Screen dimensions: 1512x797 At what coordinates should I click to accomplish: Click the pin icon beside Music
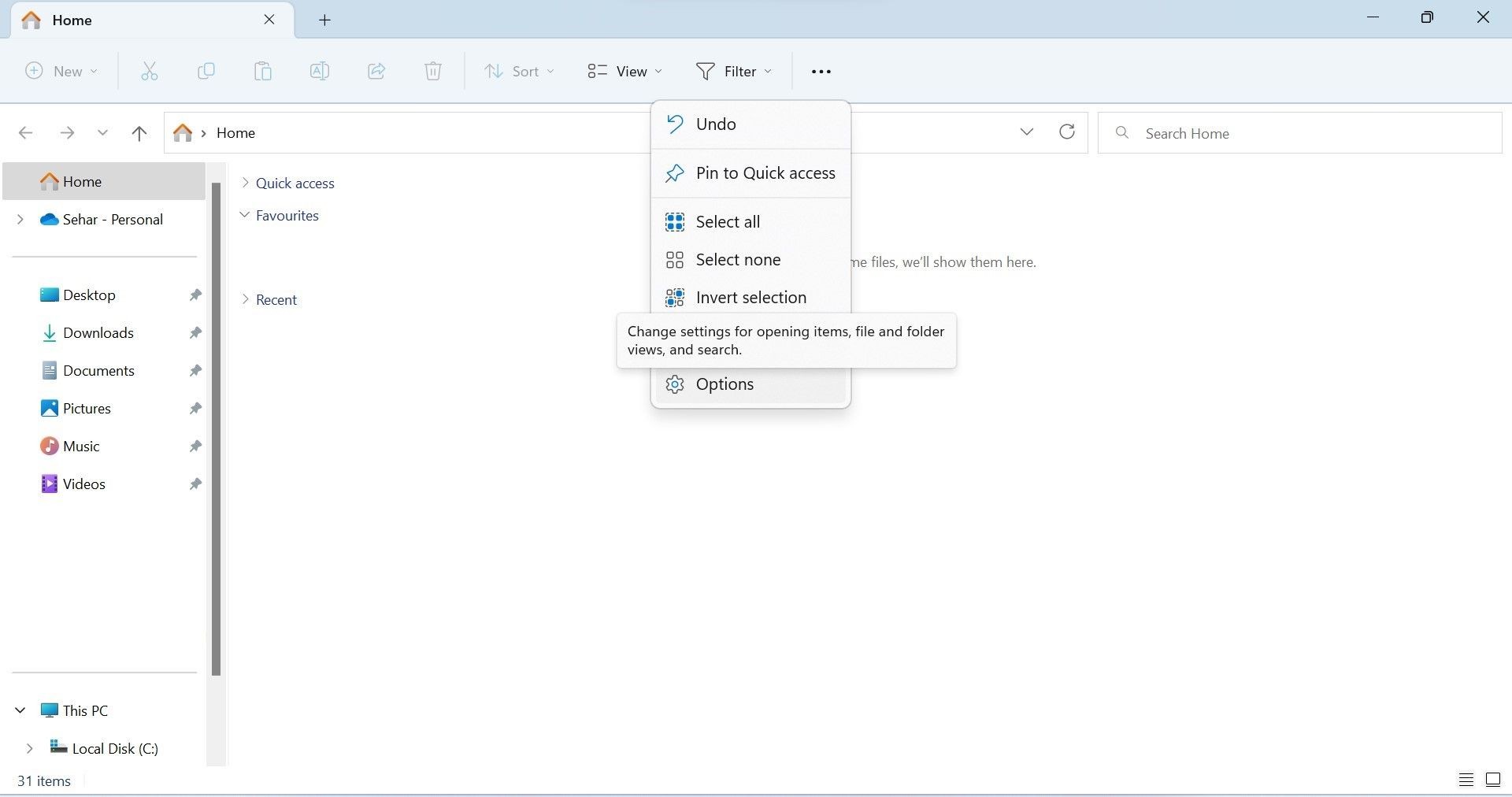point(195,446)
